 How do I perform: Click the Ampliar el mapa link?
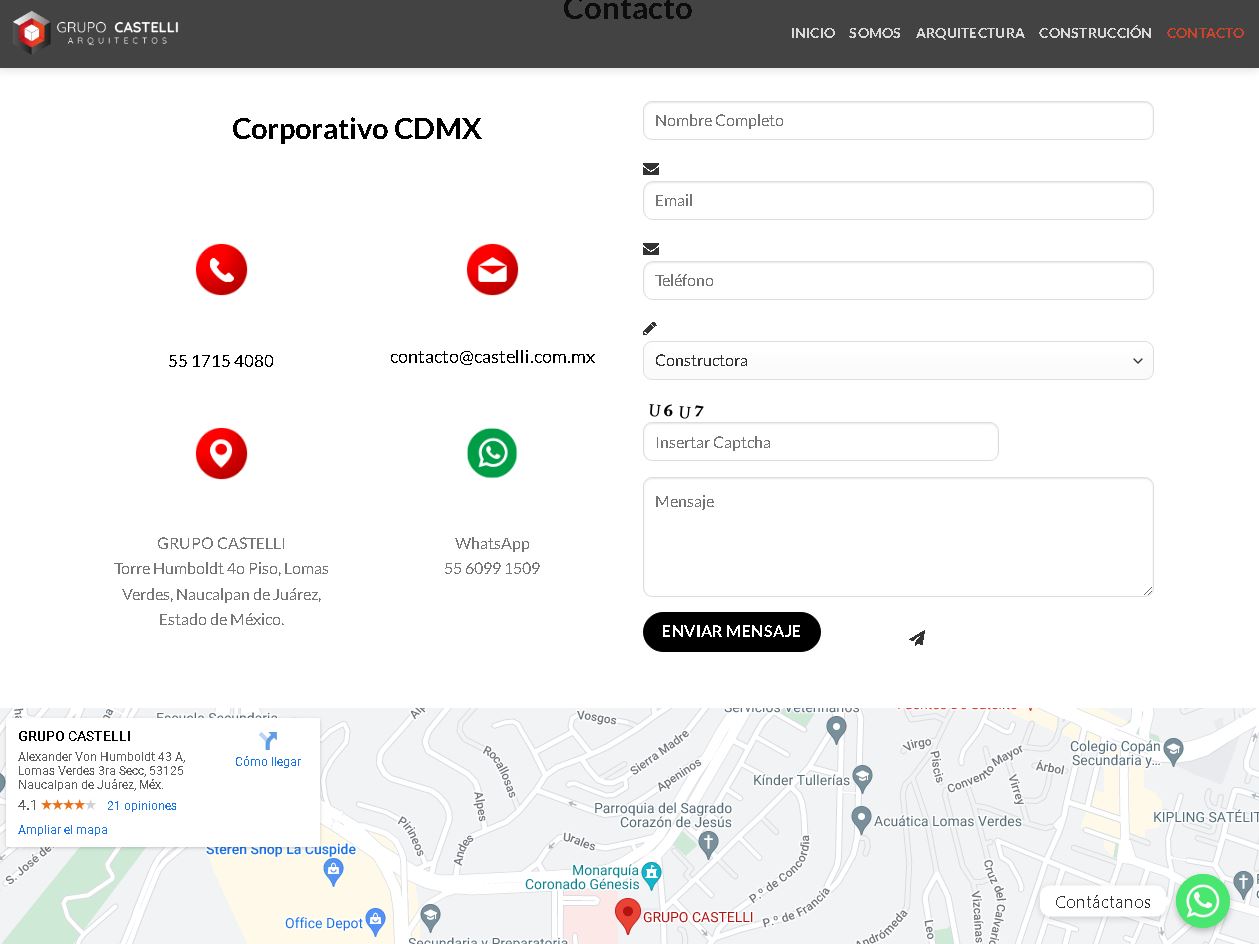click(x=63, y=830)
